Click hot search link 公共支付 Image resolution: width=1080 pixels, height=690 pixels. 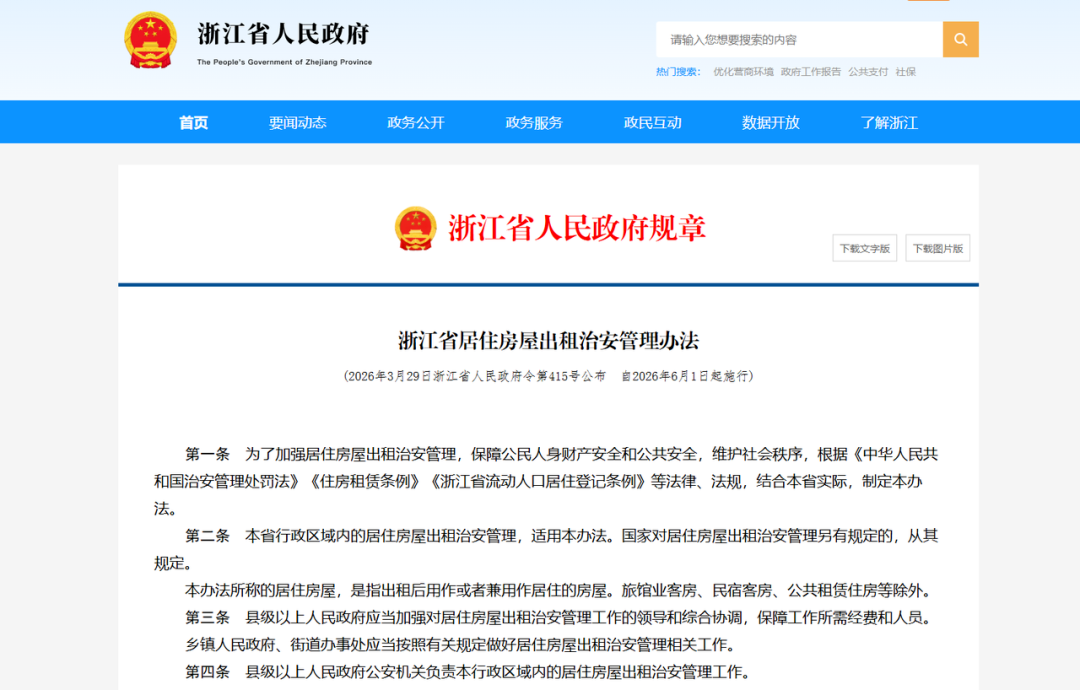[x=868, y=72]
